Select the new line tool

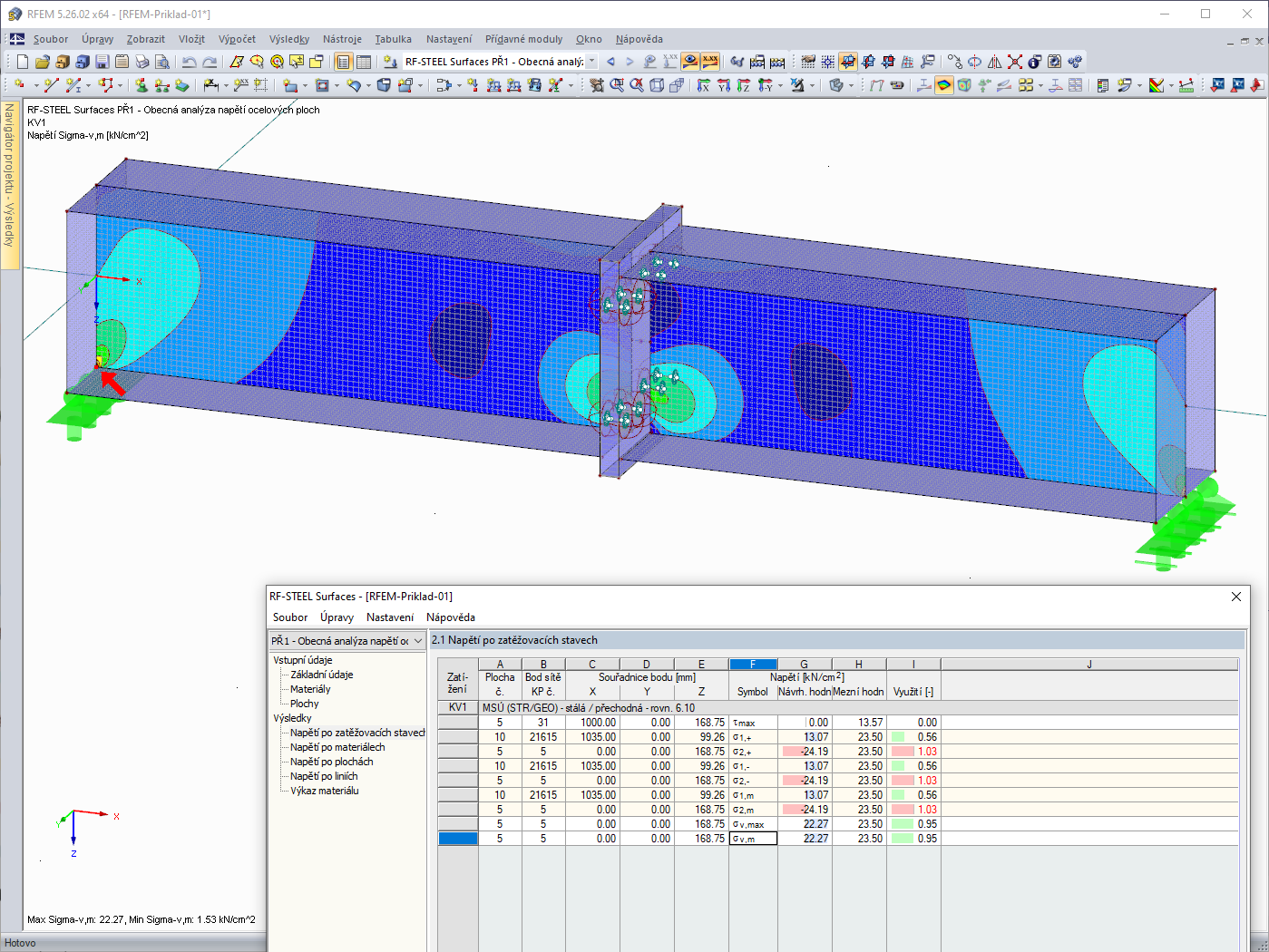point(51,84)
